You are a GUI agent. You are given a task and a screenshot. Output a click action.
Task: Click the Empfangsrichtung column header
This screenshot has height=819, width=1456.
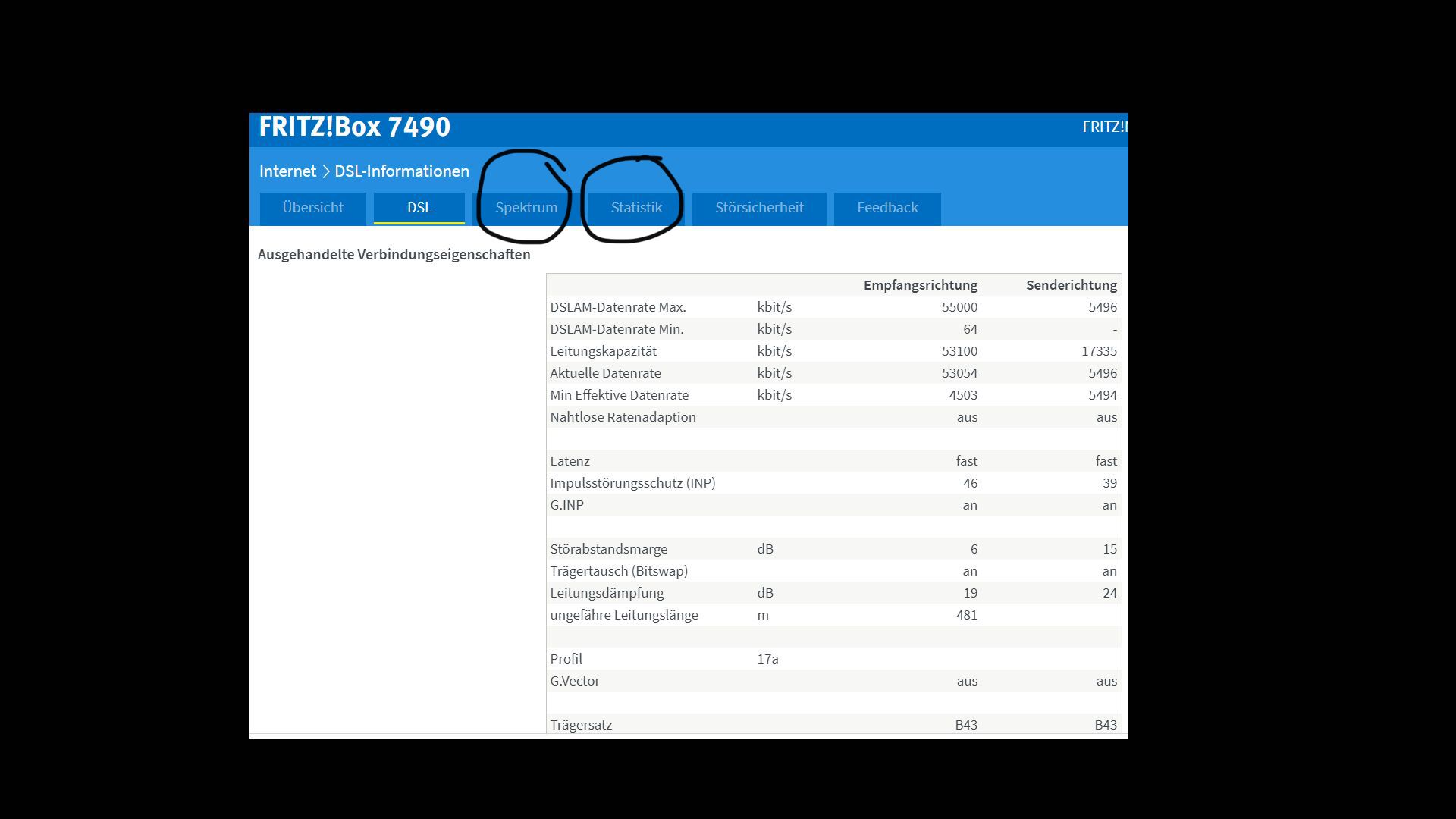coord(920,285)
